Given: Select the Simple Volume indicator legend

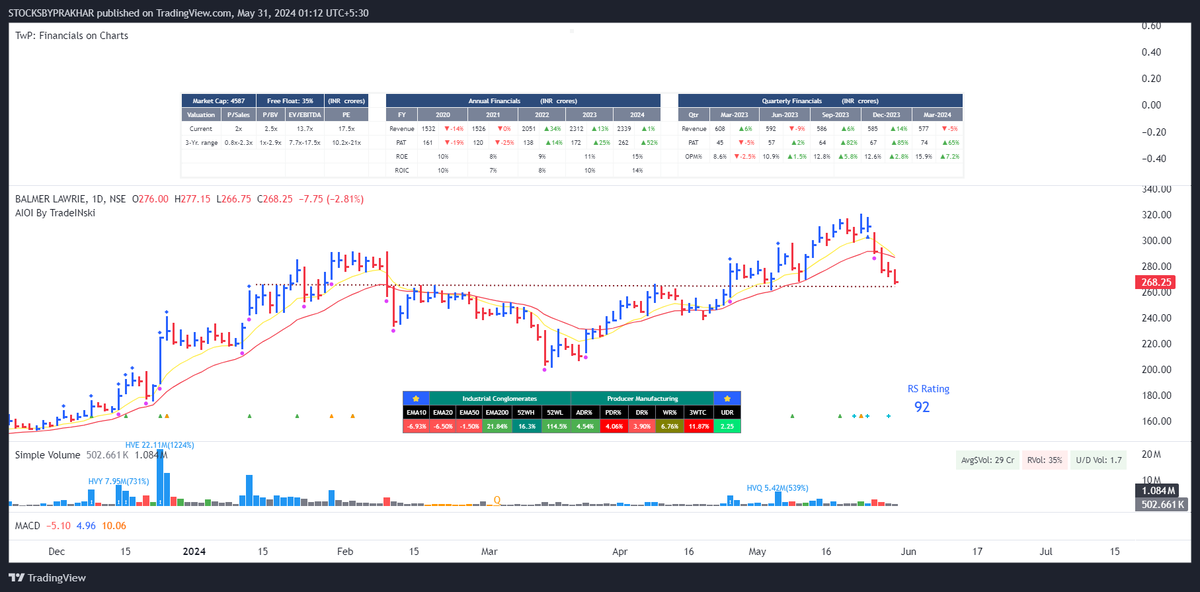Looking at the screenshot, I should point(46,455).
